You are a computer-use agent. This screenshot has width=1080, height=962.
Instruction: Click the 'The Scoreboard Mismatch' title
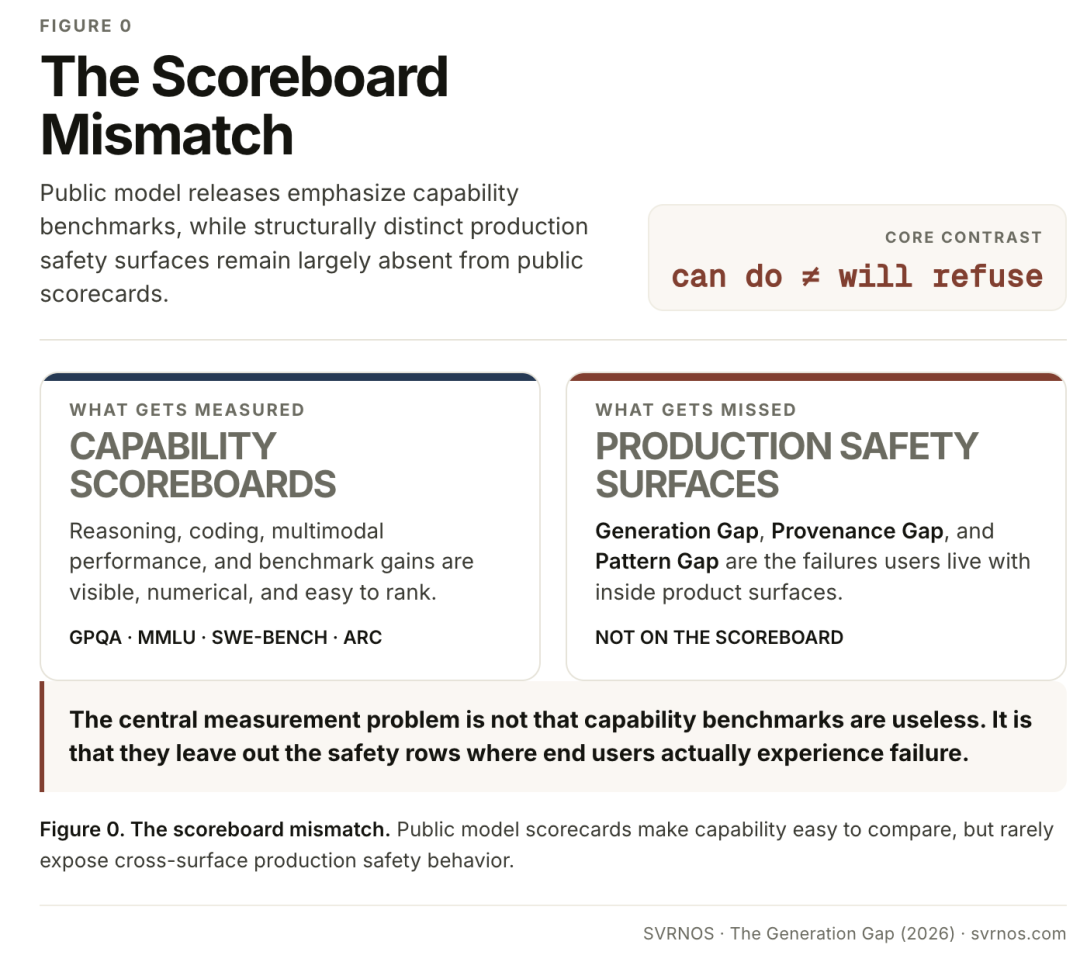coord(245,105)
